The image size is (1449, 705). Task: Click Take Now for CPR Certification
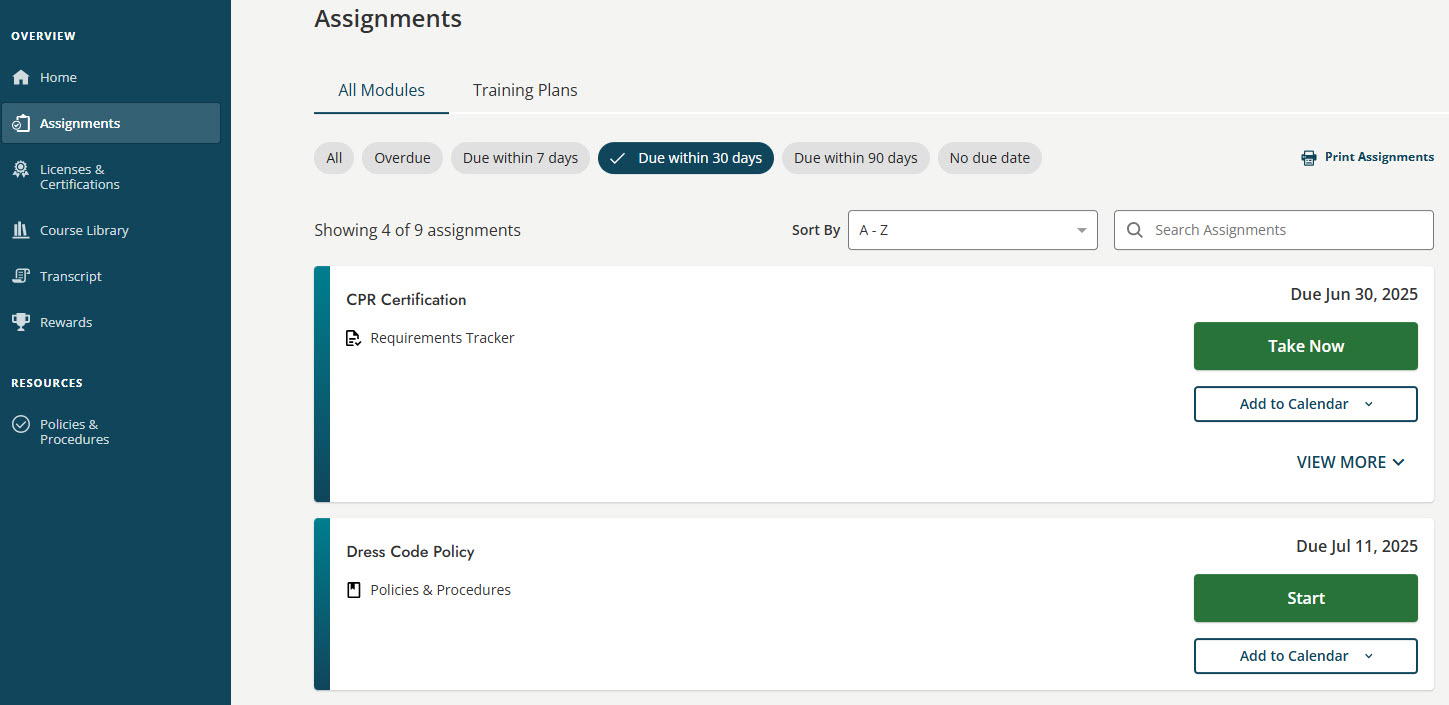pos(1305,345)
